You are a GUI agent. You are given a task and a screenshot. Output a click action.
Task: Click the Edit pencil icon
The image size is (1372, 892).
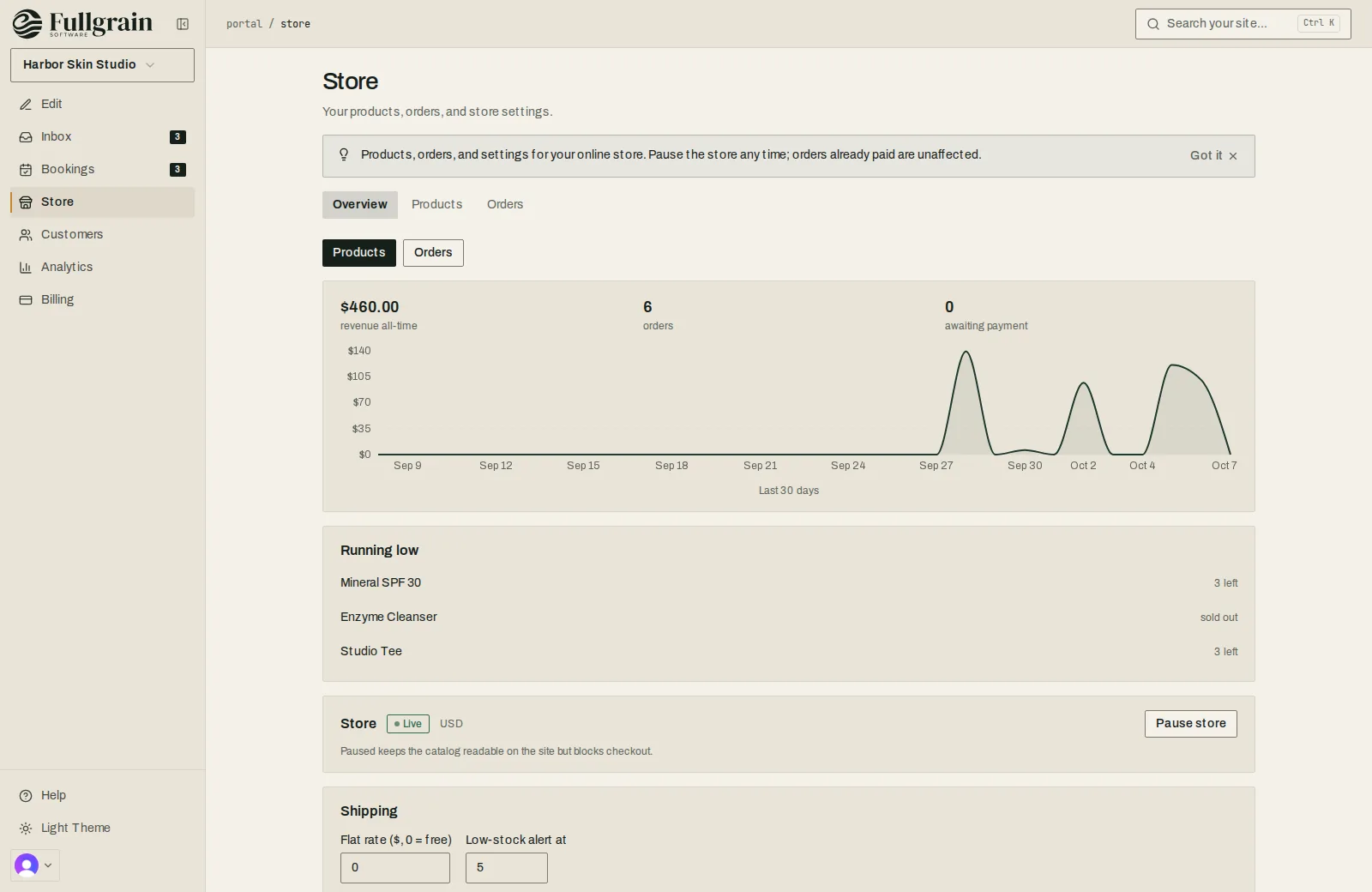(26, 105)
